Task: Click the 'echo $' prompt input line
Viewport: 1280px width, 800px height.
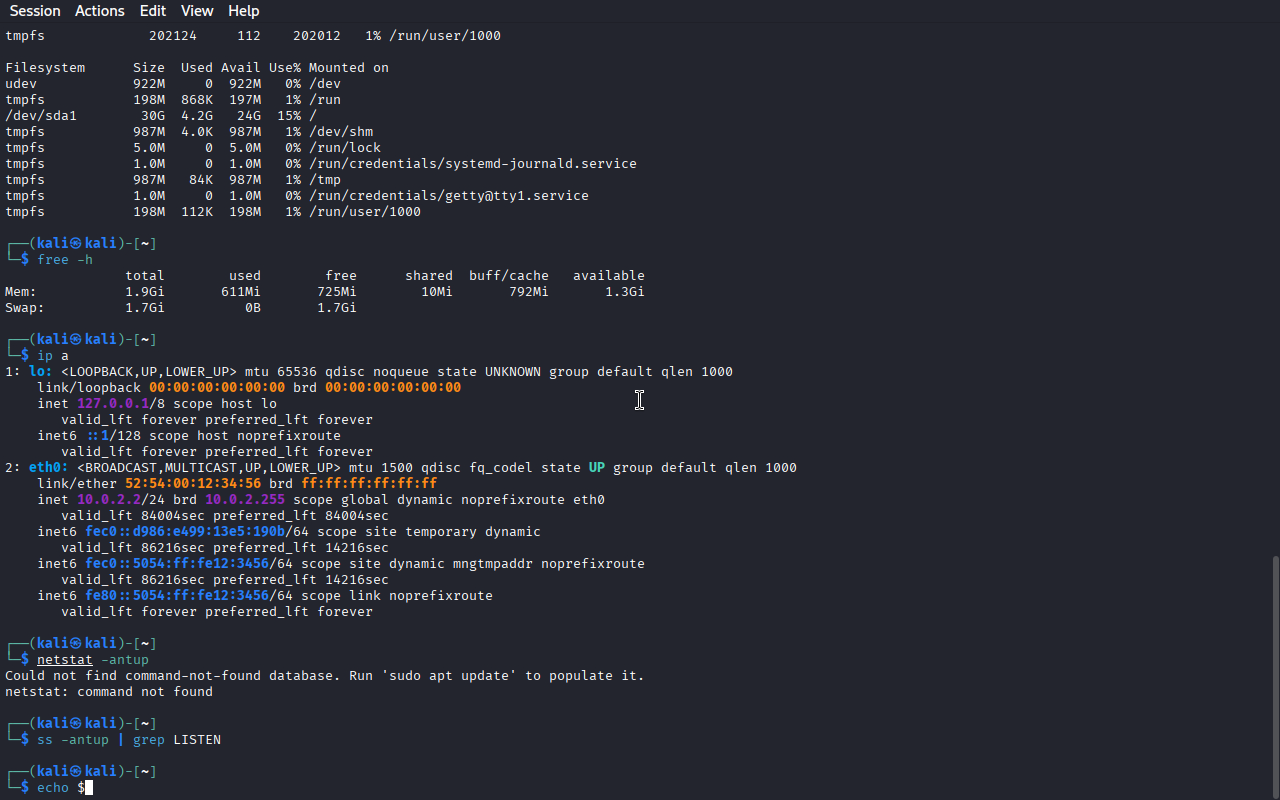Action: pyautogui.click(x=65, y=788)
